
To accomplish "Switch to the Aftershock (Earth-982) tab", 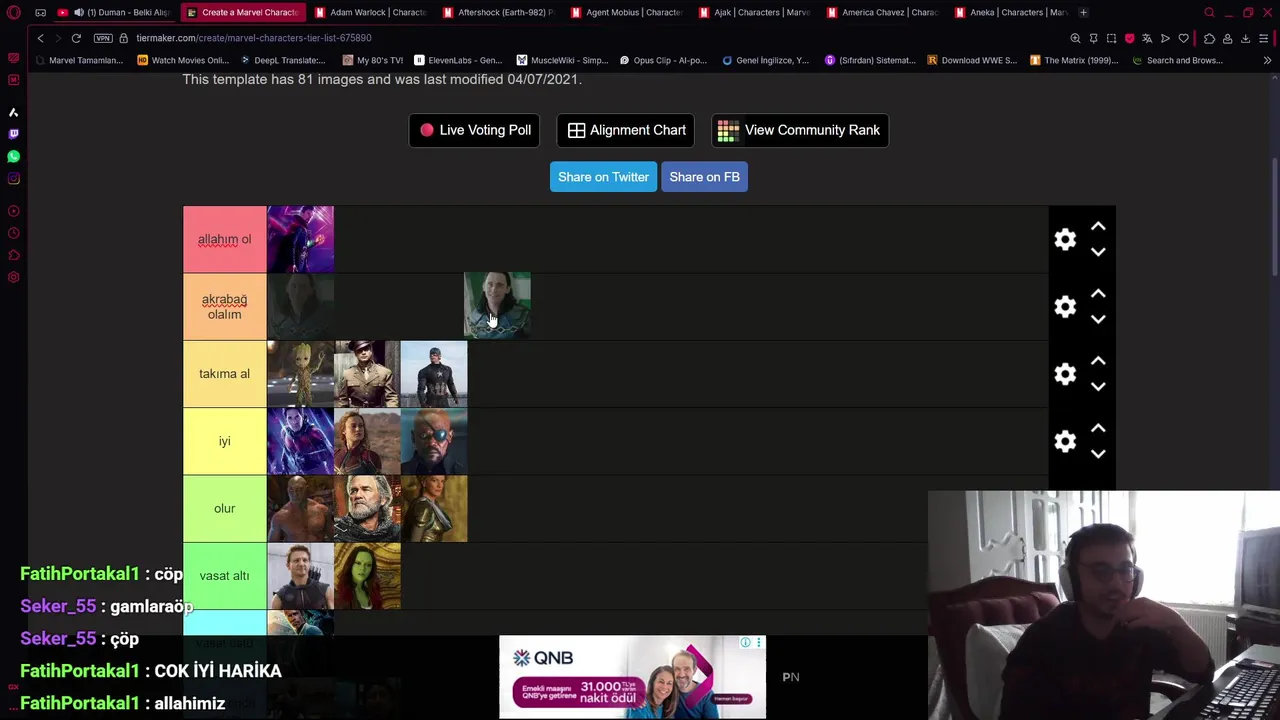I will point(498,12).
